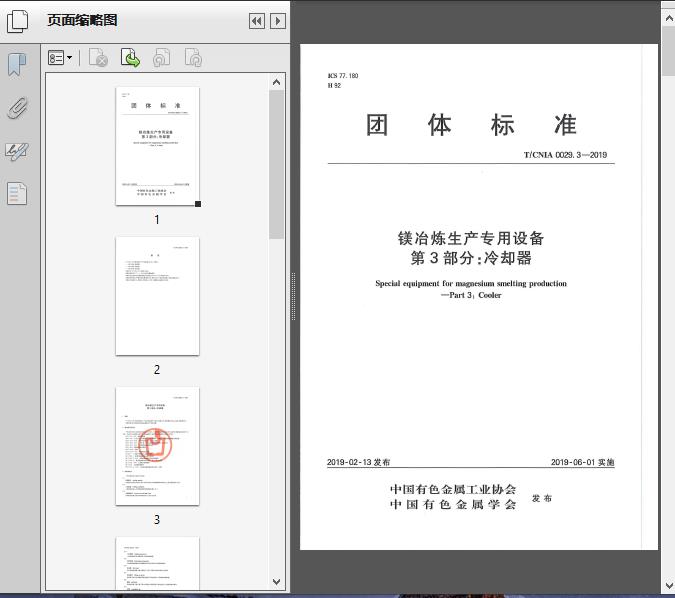This screenshot has height=598, width=675.
Task: Click the ICS 77.180 classification code
Action: click(x=343, y=76)
